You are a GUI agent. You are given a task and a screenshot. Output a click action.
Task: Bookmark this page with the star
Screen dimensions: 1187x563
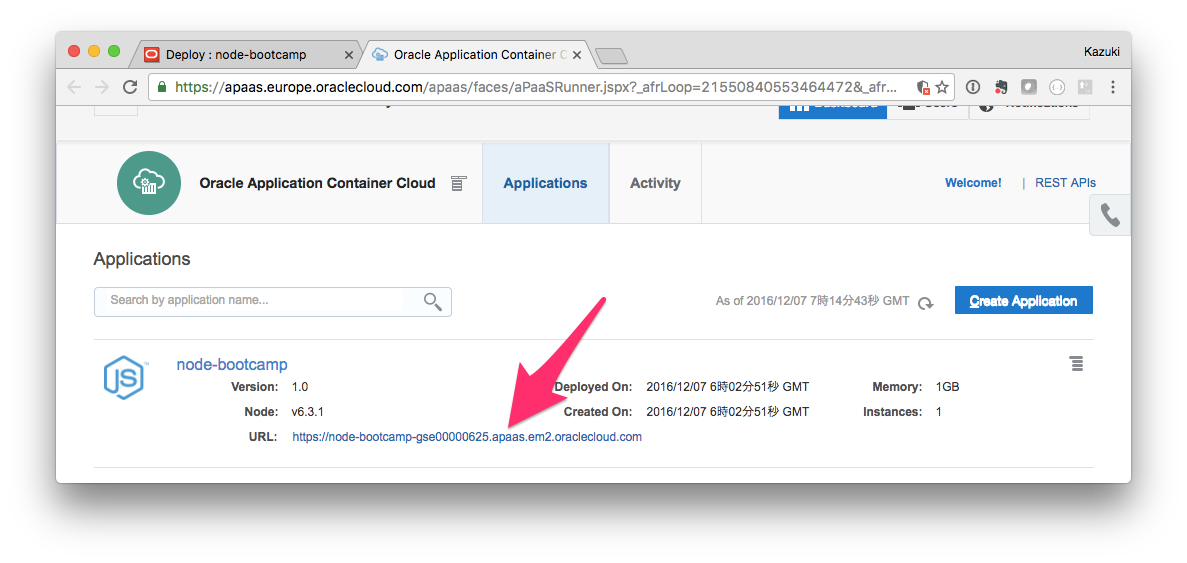[x=942, y=87]
